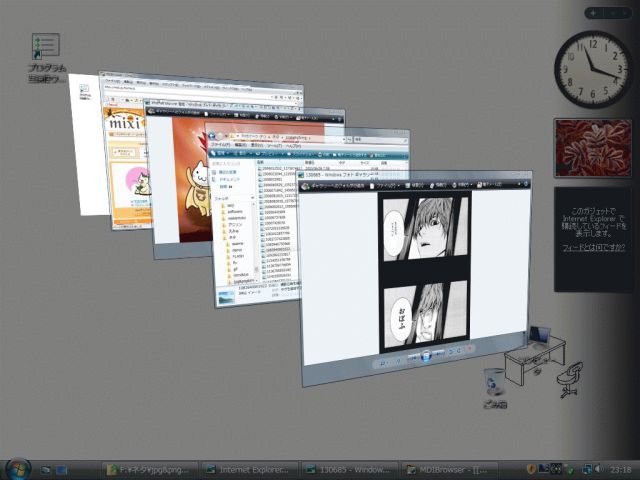The width and height of the screenshot is (640, 480).
Task: Open the ヘルプ(H) menu in the Explorer window
Action: 293,145
